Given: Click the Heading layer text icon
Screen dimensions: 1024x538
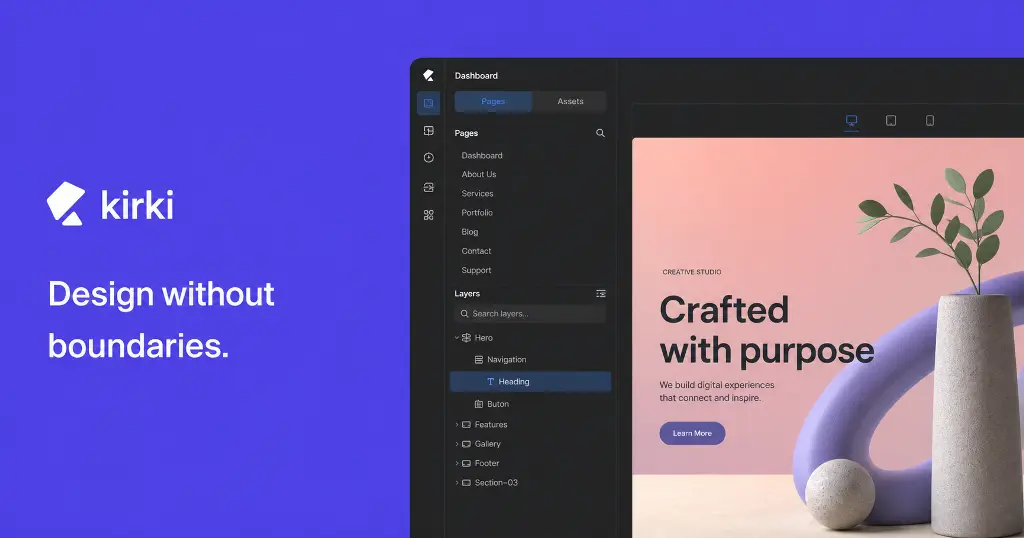Looking at the screenshot, I should tap(490, 382).
